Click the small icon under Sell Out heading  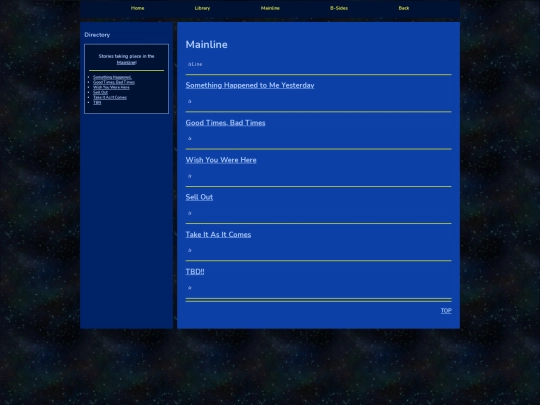[189, 213]
